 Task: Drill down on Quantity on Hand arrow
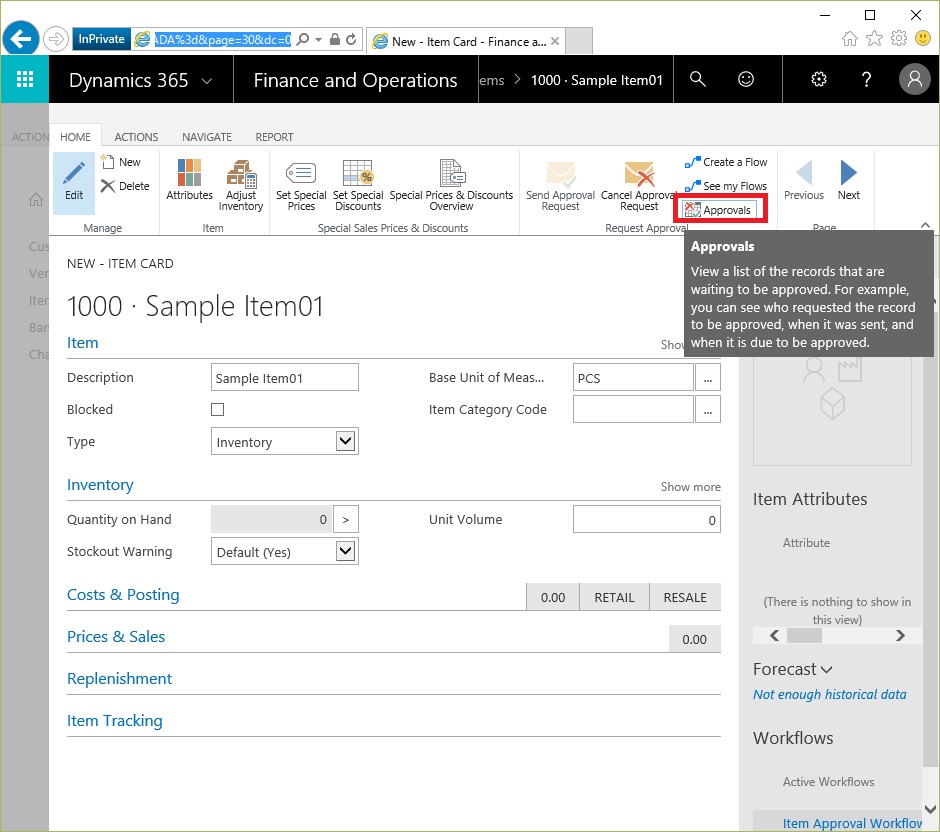346,519
